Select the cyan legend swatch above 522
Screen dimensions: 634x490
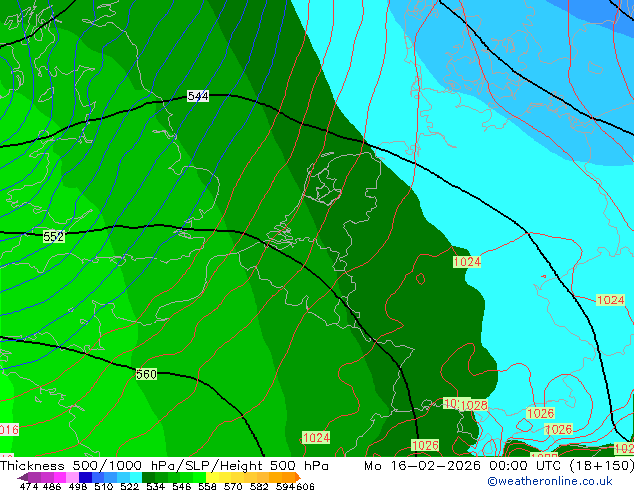[x=136, y=477]
